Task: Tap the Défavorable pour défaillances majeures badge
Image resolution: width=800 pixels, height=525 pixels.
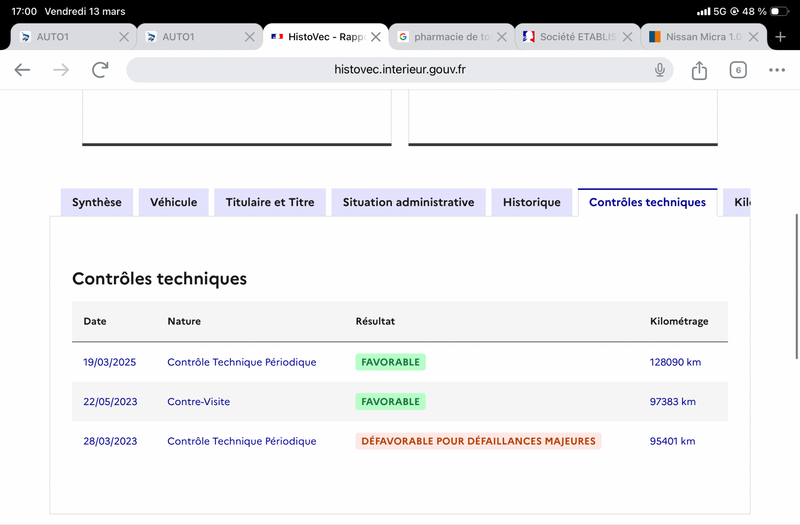Action: [x=478, y=441]
